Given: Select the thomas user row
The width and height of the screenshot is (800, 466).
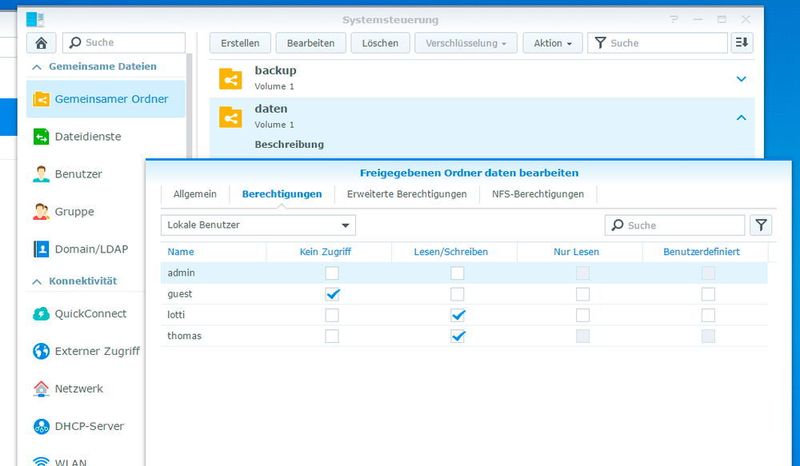Looking at the screenshot, I should (x=464, y=336).
